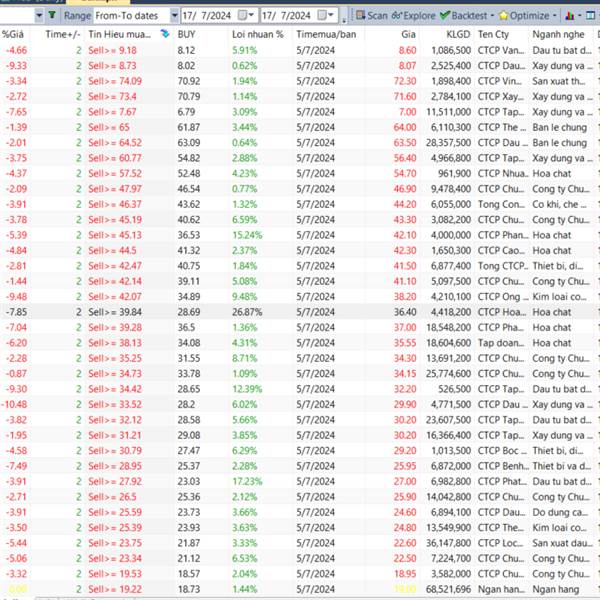Screen dimensions: 600x600
Task: Run the Explore button with binoculars icon
Action: [x=414, y=16]
